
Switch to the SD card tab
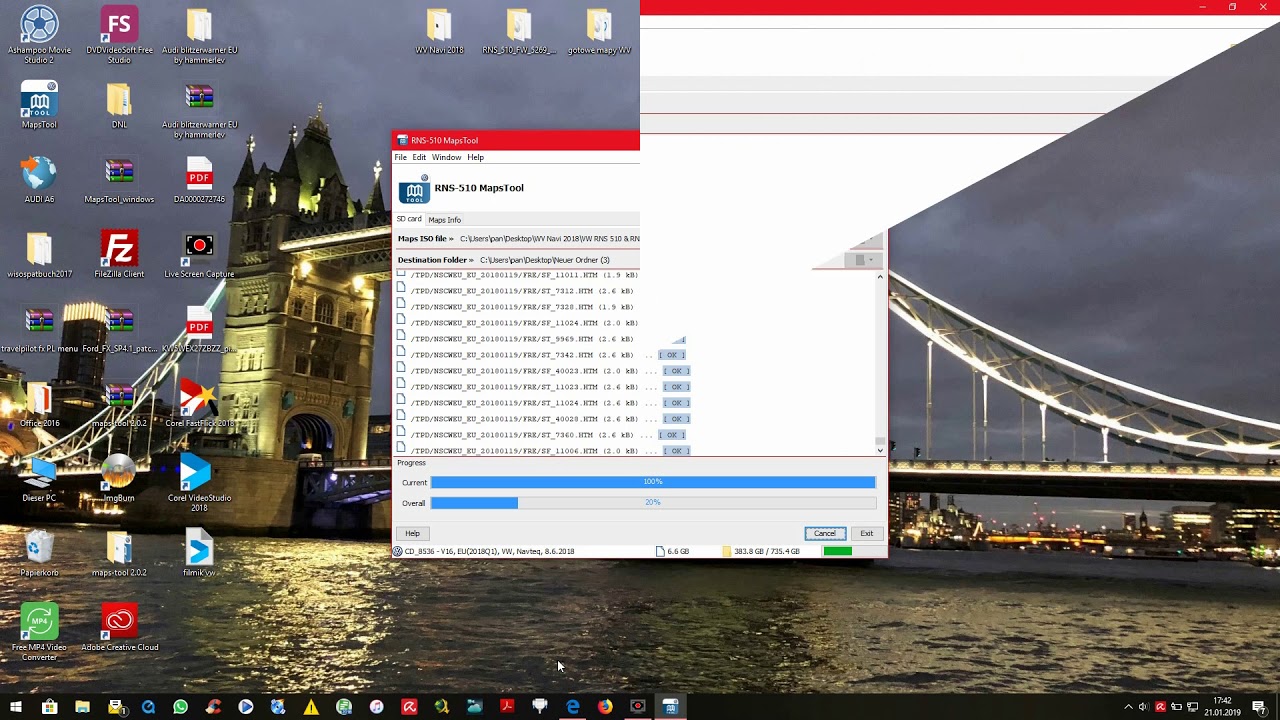click(409, 219)
